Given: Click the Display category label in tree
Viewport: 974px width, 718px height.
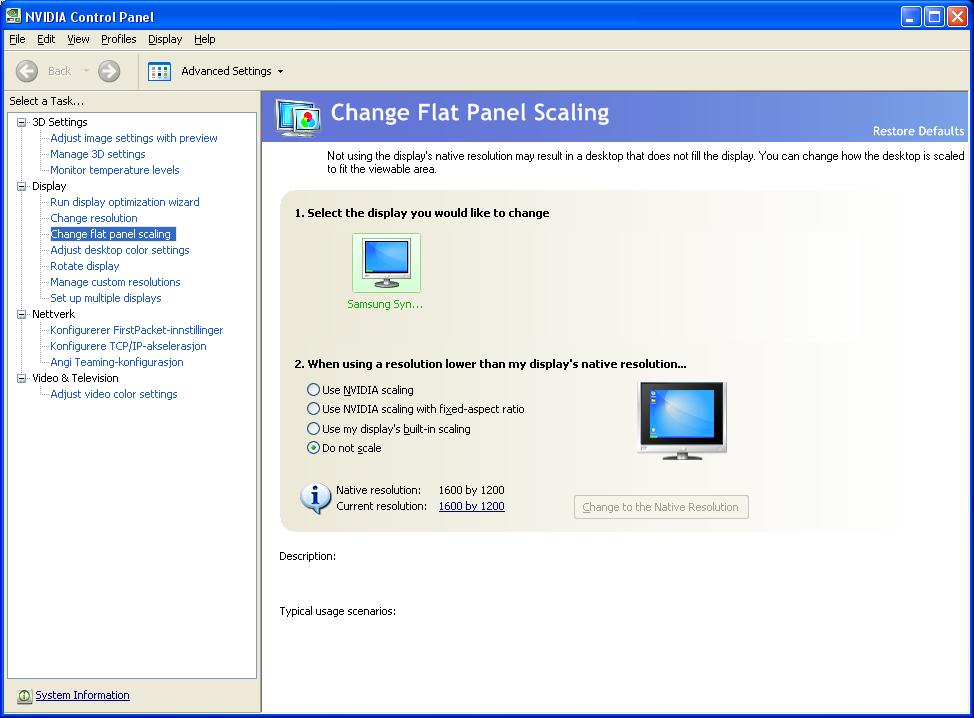Looking at the screenshot, I should click(49, 186).
